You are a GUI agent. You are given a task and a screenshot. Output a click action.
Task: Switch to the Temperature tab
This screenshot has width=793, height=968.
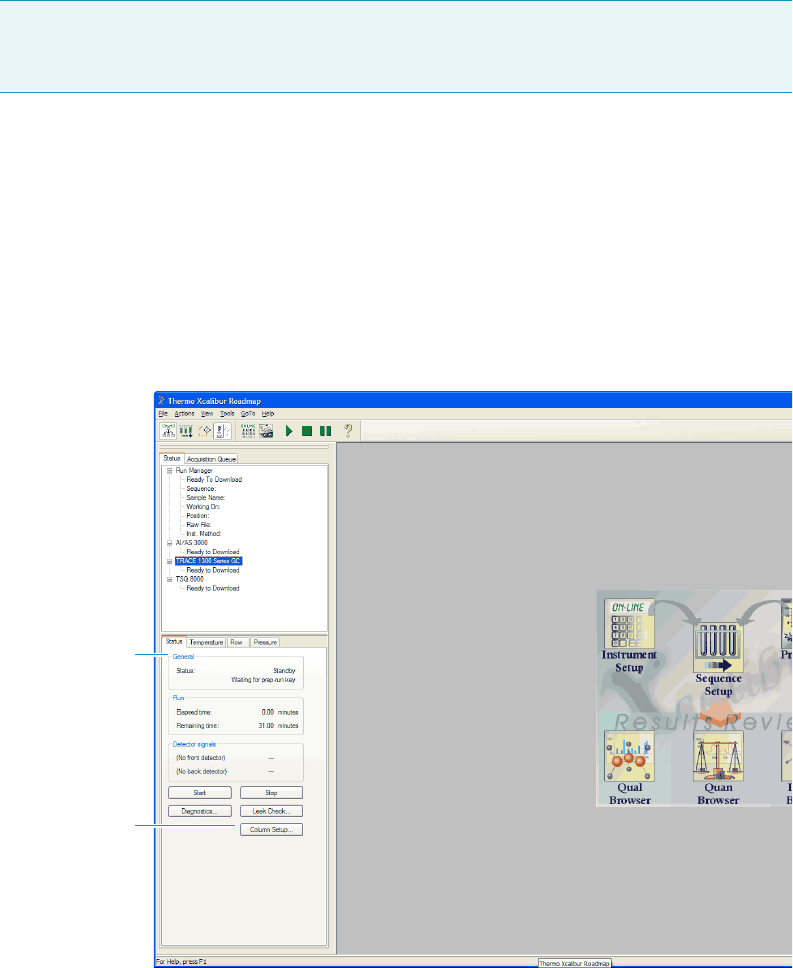click(x=206, y=642)
